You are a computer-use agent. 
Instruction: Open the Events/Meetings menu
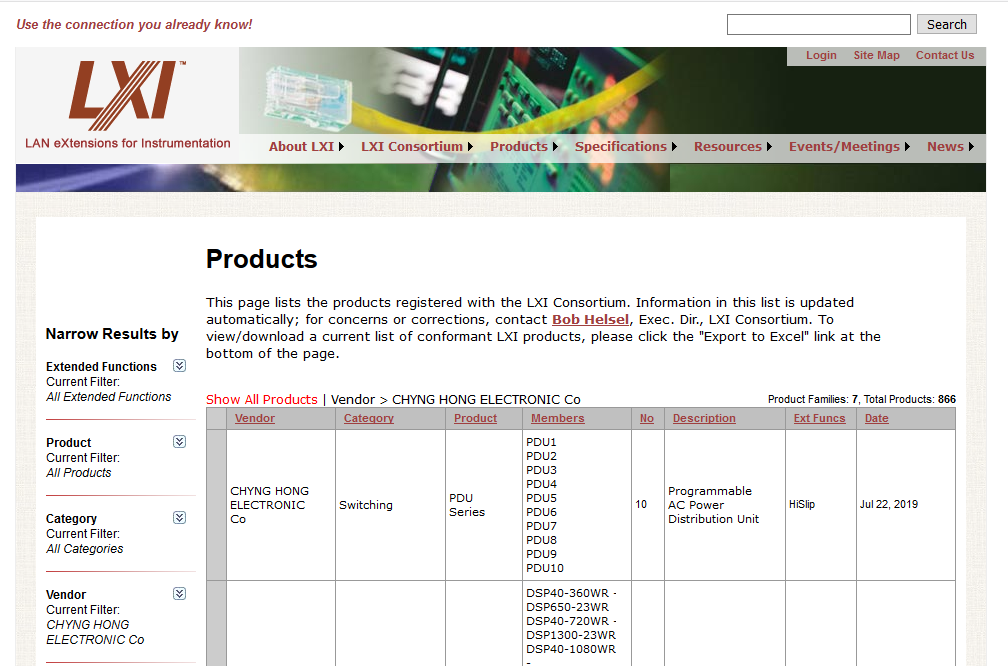(x=849, y=147)
